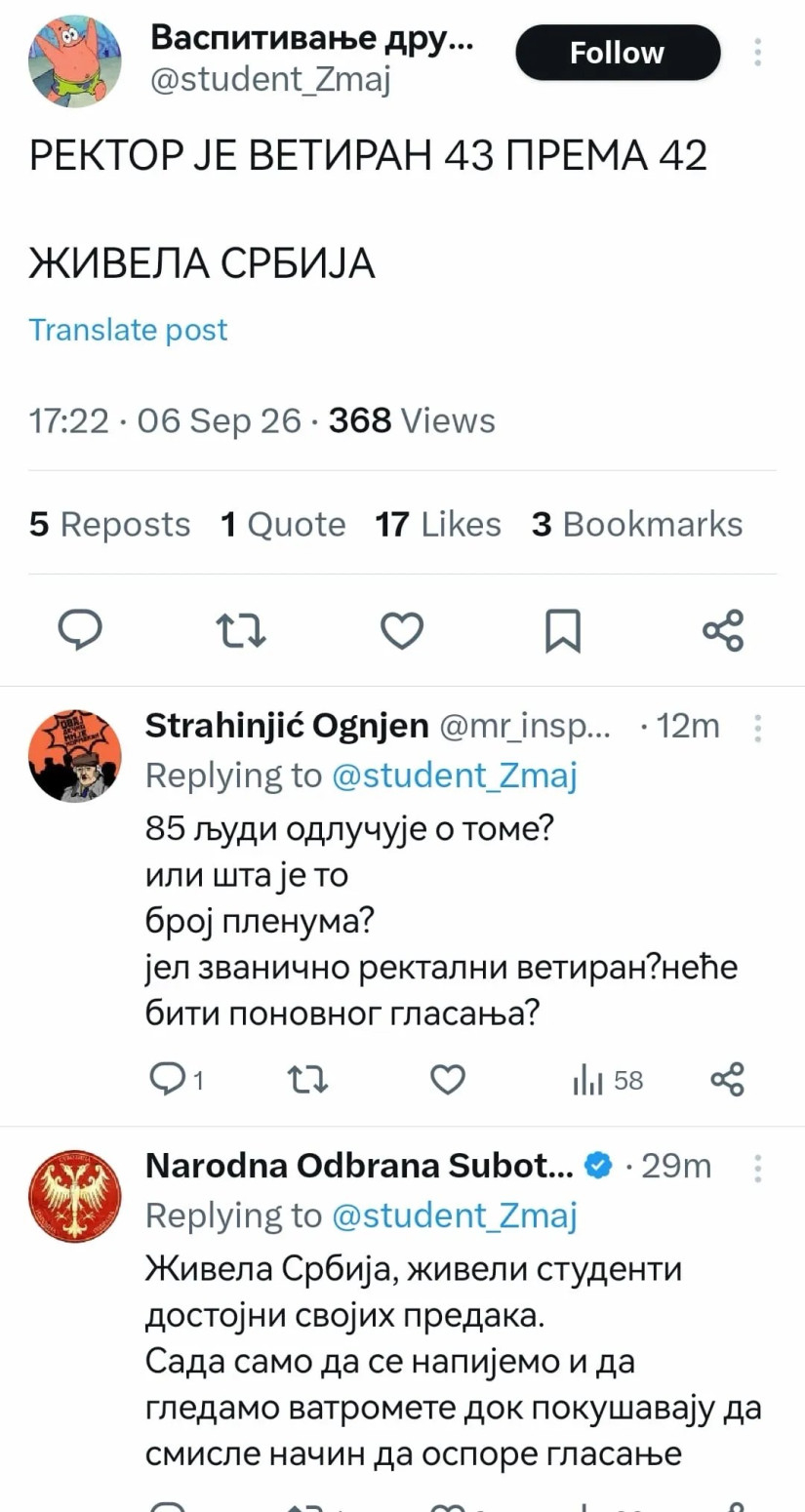The height and width of the screenshot is (1512, 805).
Task: View the list of 5 Reposts
Action: point(110,524)
